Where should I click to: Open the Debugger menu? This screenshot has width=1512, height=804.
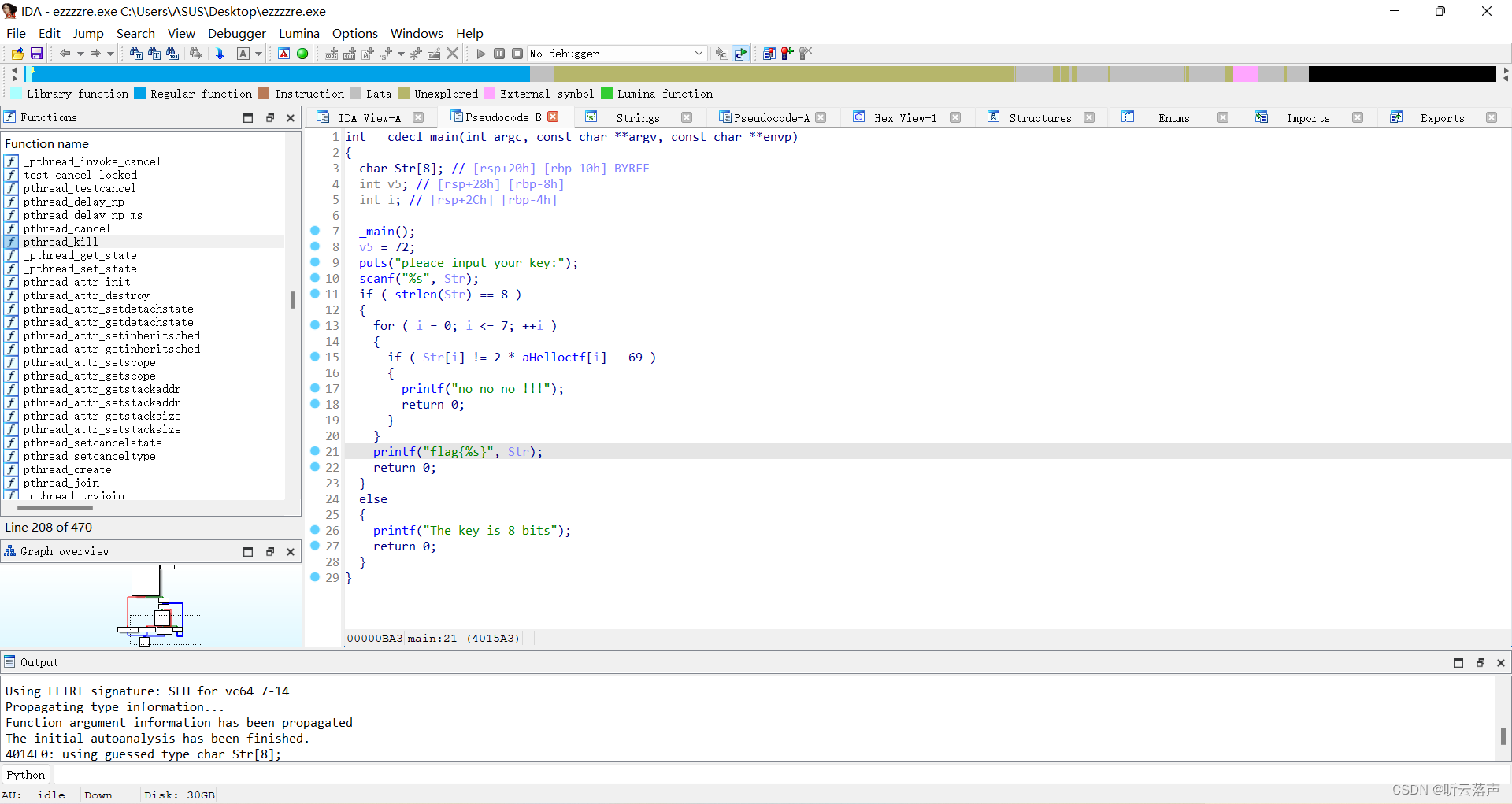(x=237, y=33)
